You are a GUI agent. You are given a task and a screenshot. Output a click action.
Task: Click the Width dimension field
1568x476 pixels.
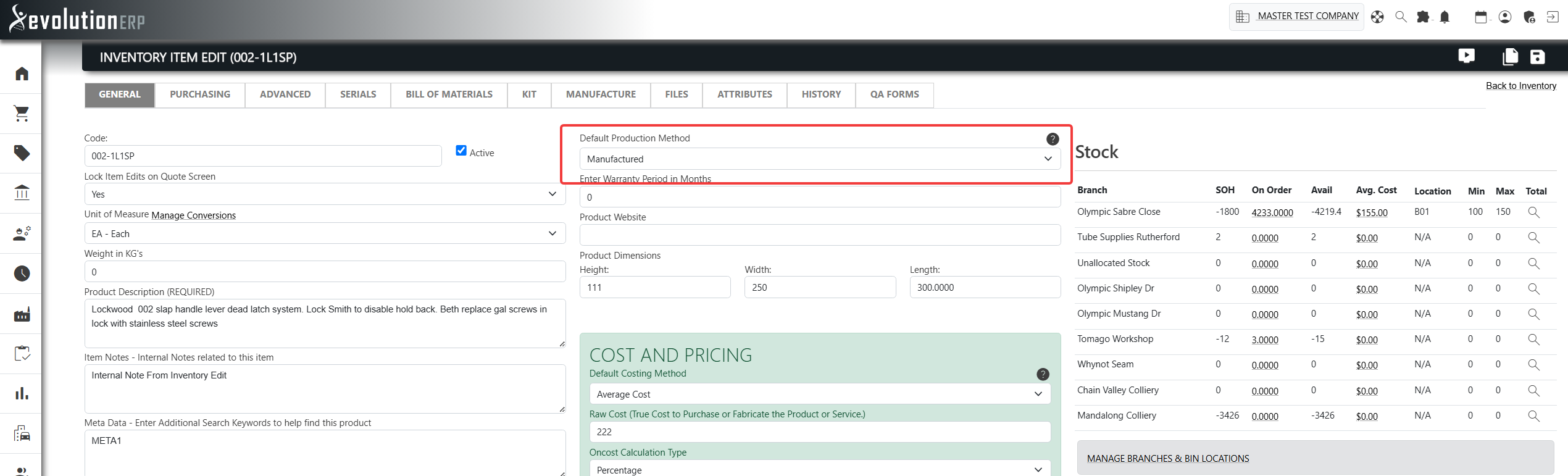(x=820, y=287)
